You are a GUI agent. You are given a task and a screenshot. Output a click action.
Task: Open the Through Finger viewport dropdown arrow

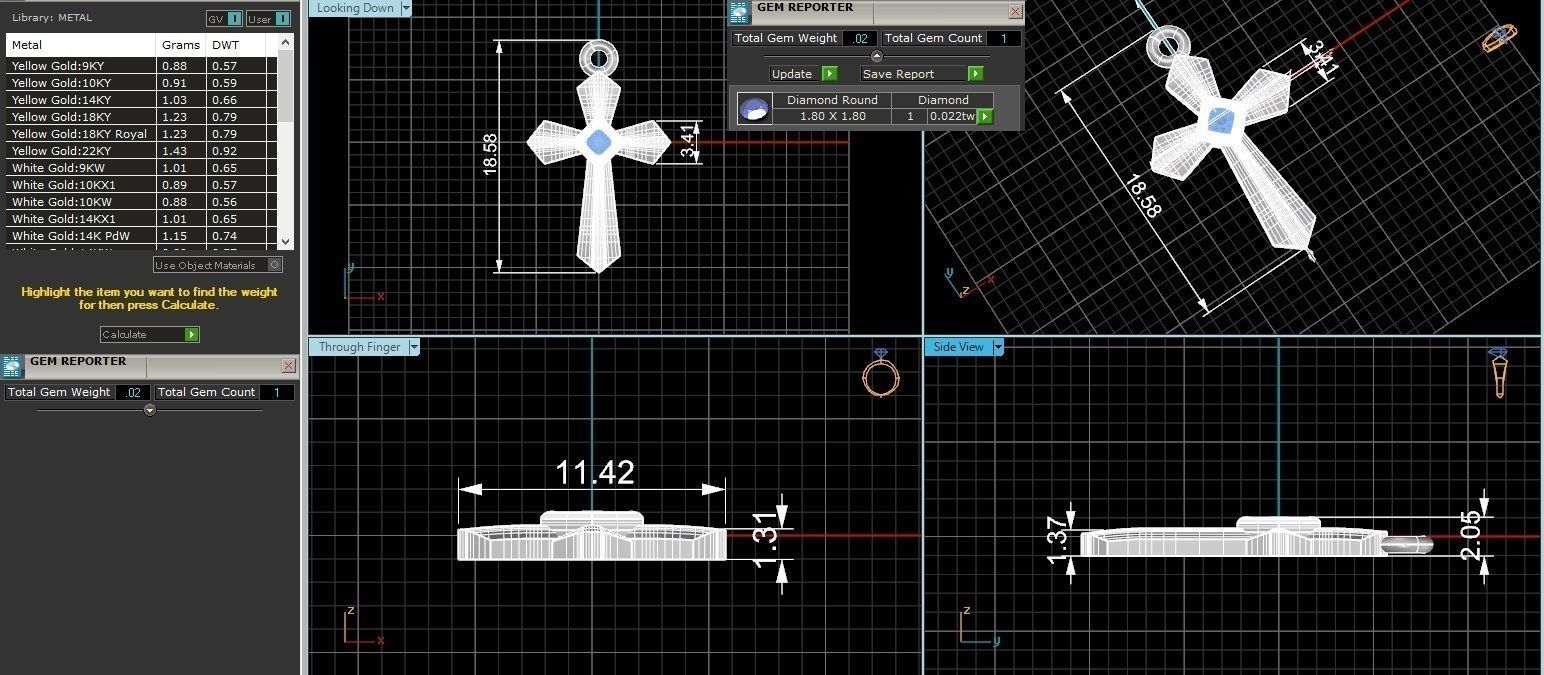[414, 347]
